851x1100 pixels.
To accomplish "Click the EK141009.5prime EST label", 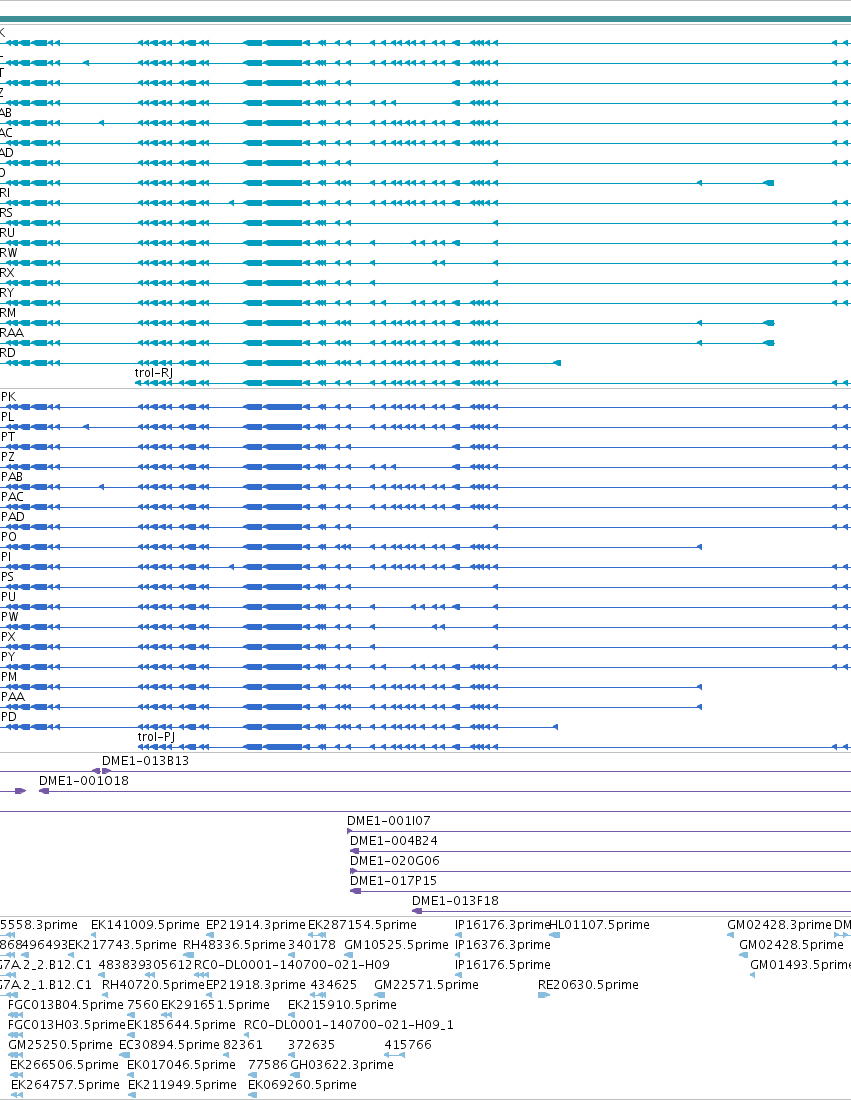I will [x=145, y=925].
